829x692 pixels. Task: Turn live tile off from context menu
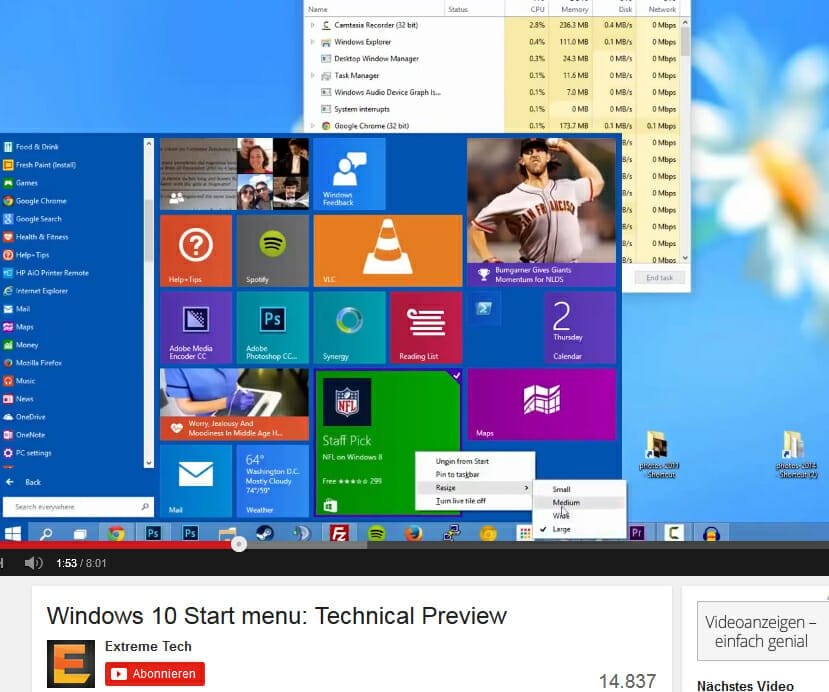pos(461,501)
